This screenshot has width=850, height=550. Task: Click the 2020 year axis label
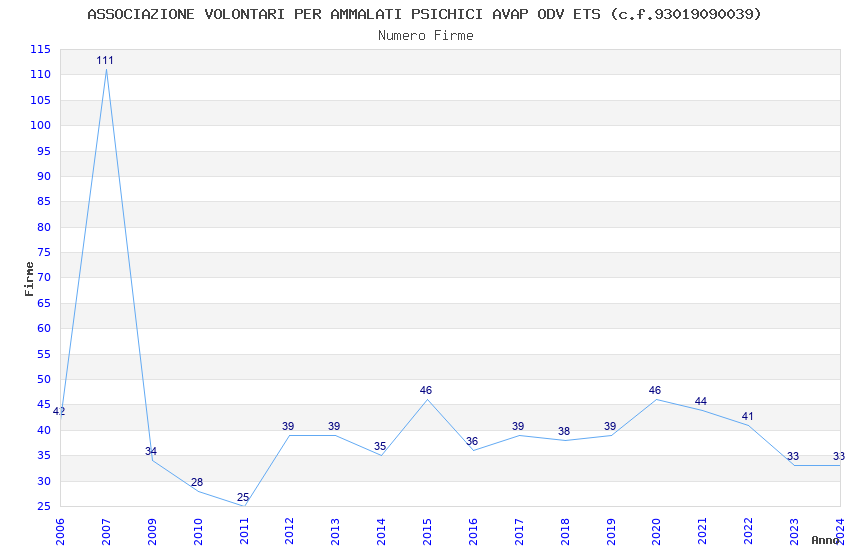[656, 531]
